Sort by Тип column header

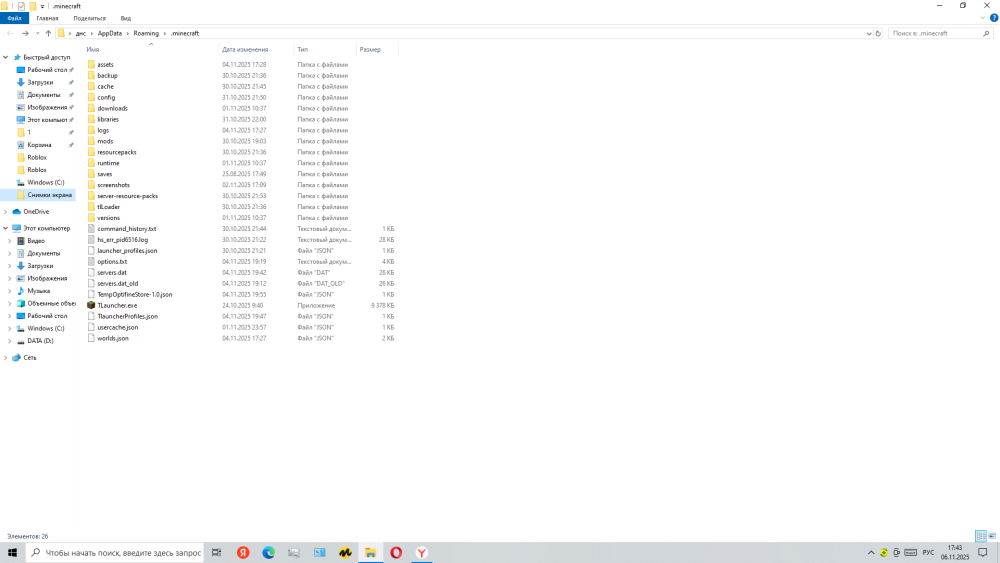coord(302,50)
